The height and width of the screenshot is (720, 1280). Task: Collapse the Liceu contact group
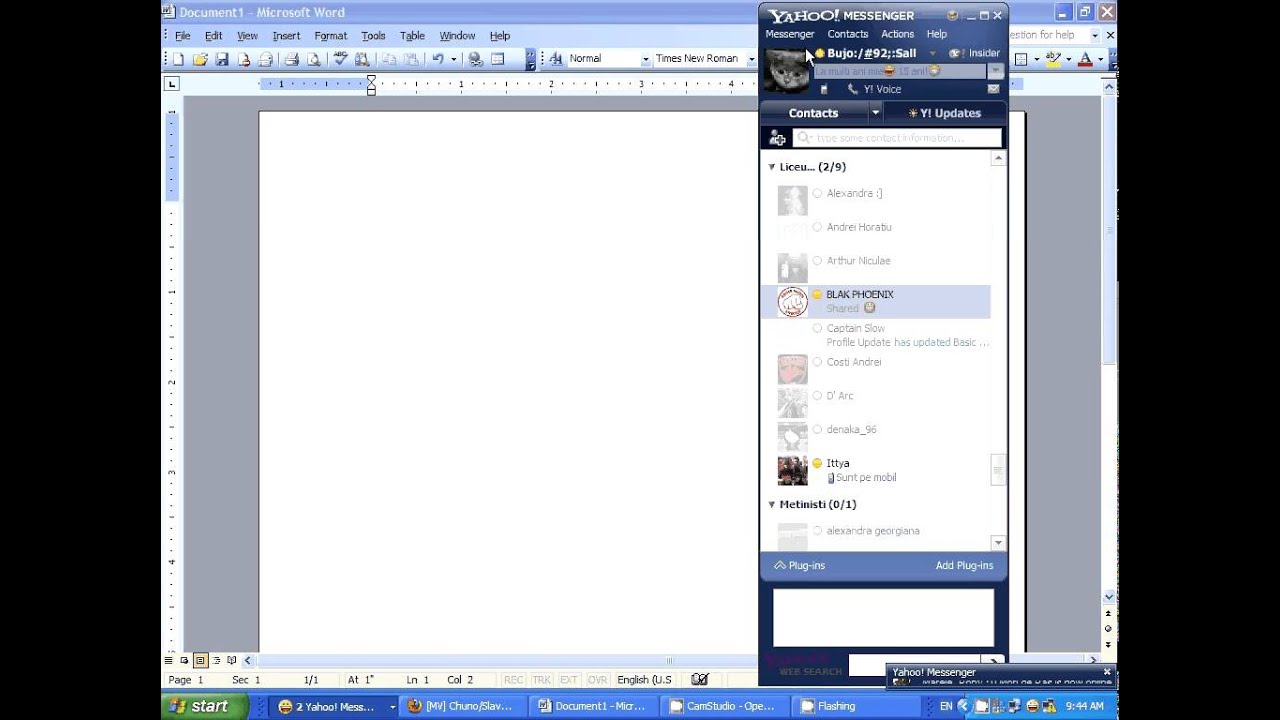[771, 167]
